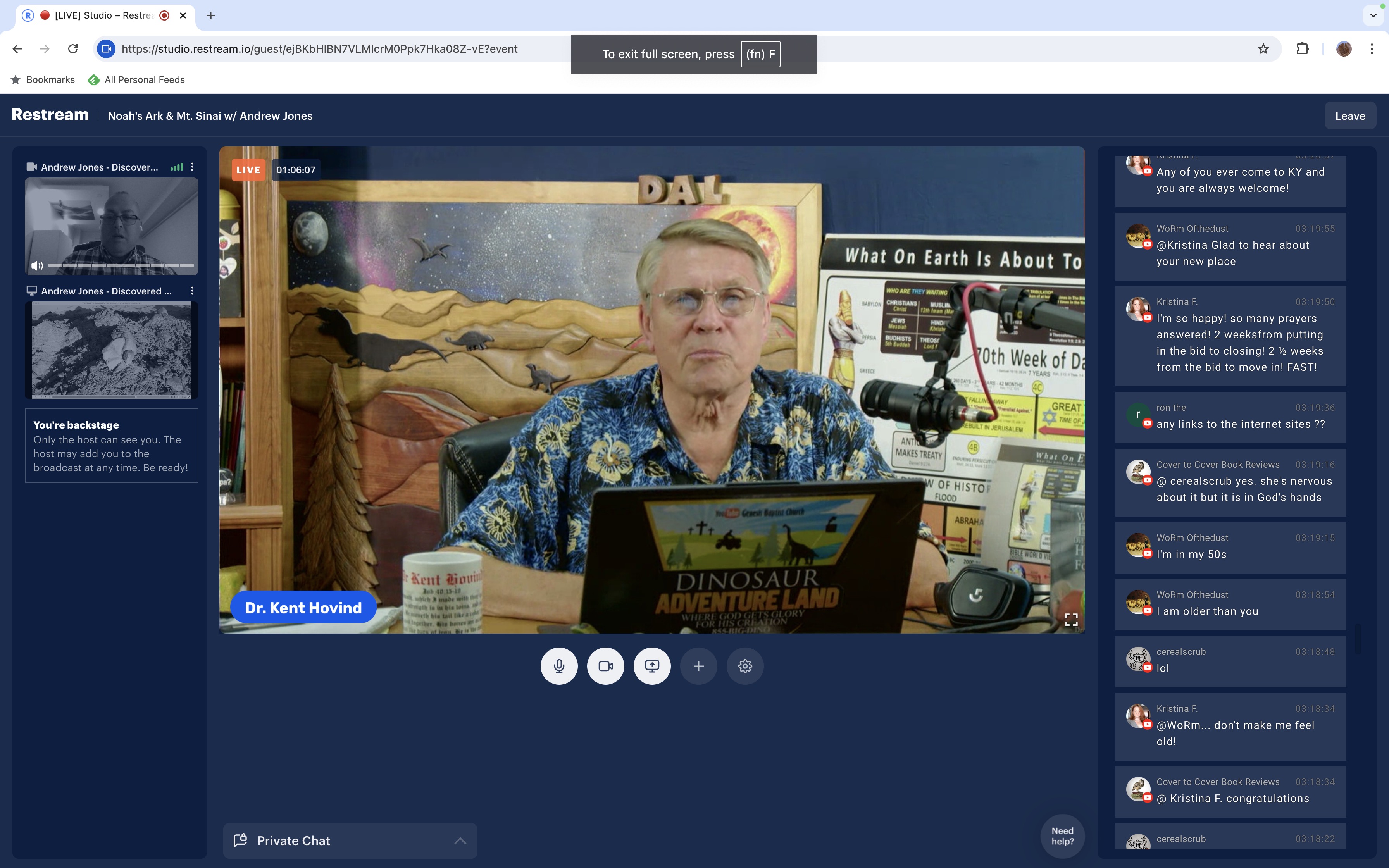
Task: Click the Need help? button
Action: [1062, 836]
